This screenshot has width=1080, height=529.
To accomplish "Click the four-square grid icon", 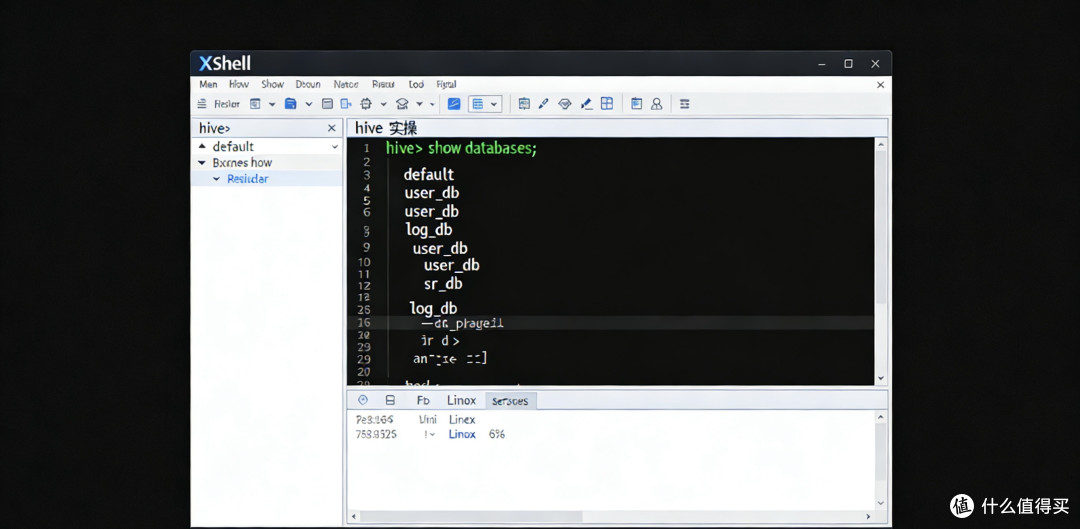I will [x=607, y=103].
